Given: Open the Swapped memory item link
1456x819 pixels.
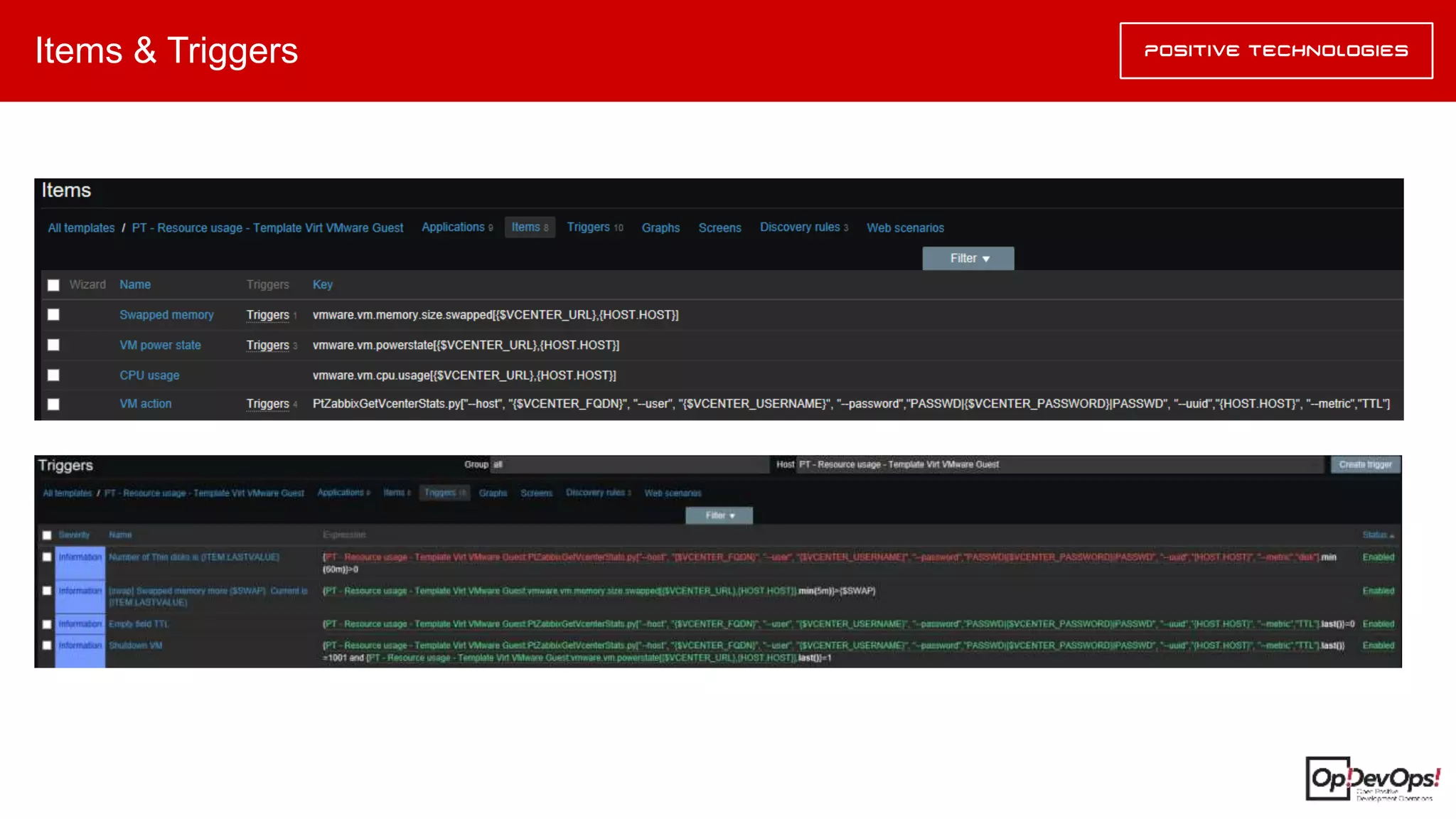Looking at the screenshot, I should click(166, 315).
